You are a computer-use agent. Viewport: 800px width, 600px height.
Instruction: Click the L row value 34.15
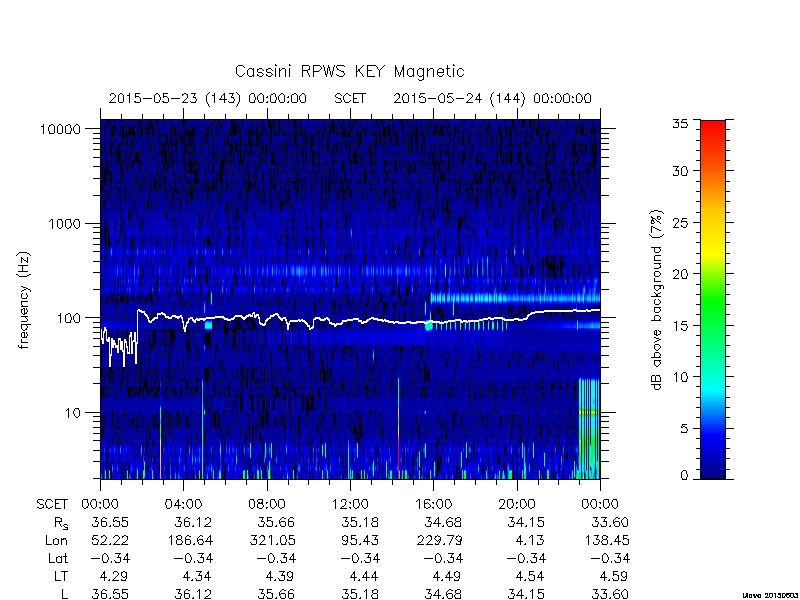[526, 594]
